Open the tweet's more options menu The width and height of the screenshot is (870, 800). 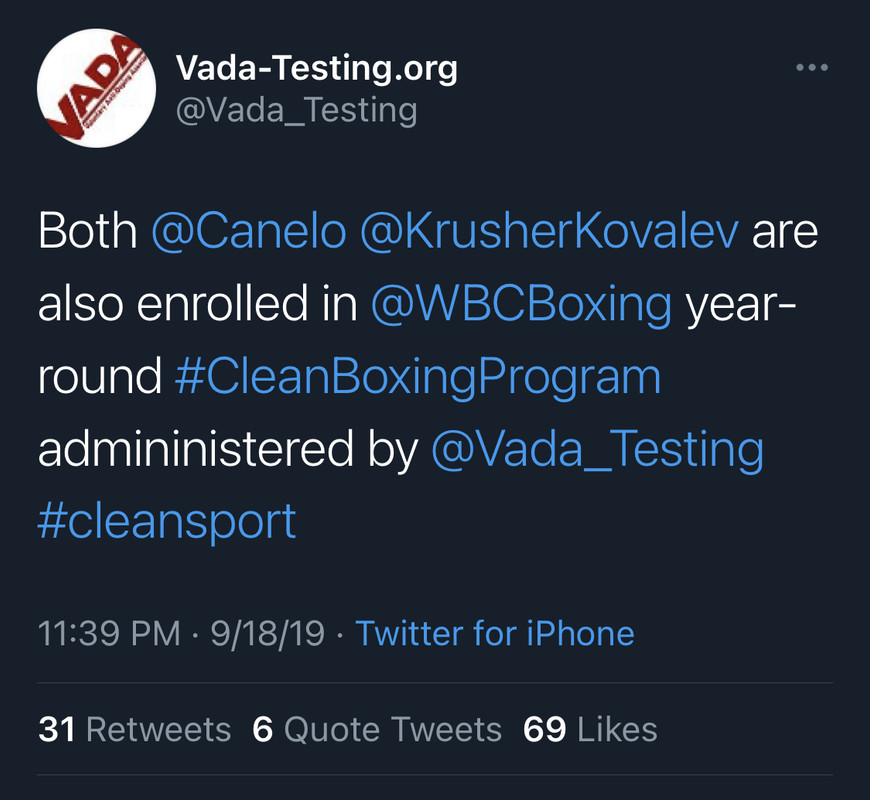pos(812,68)
